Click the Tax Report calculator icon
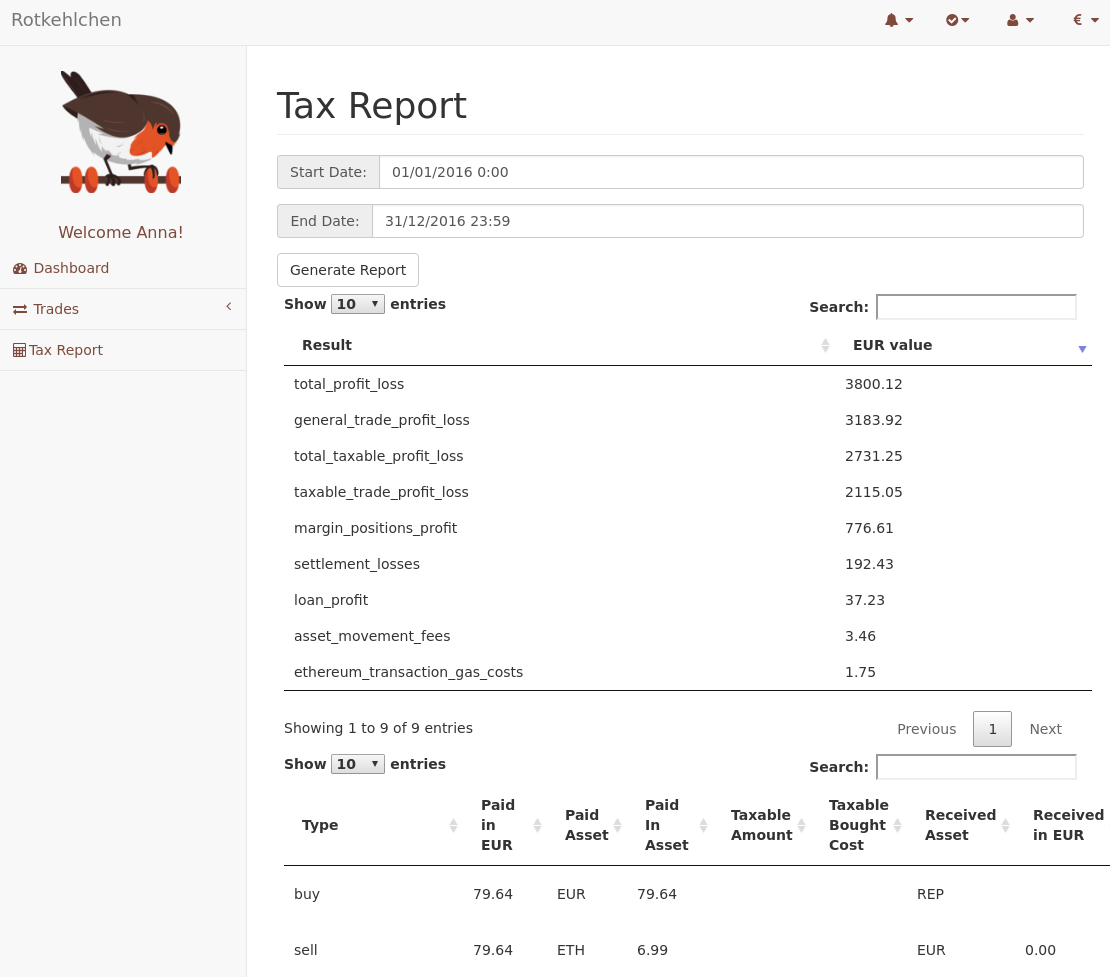Screen dimensions: 1110x977 (x=19, y=350)
